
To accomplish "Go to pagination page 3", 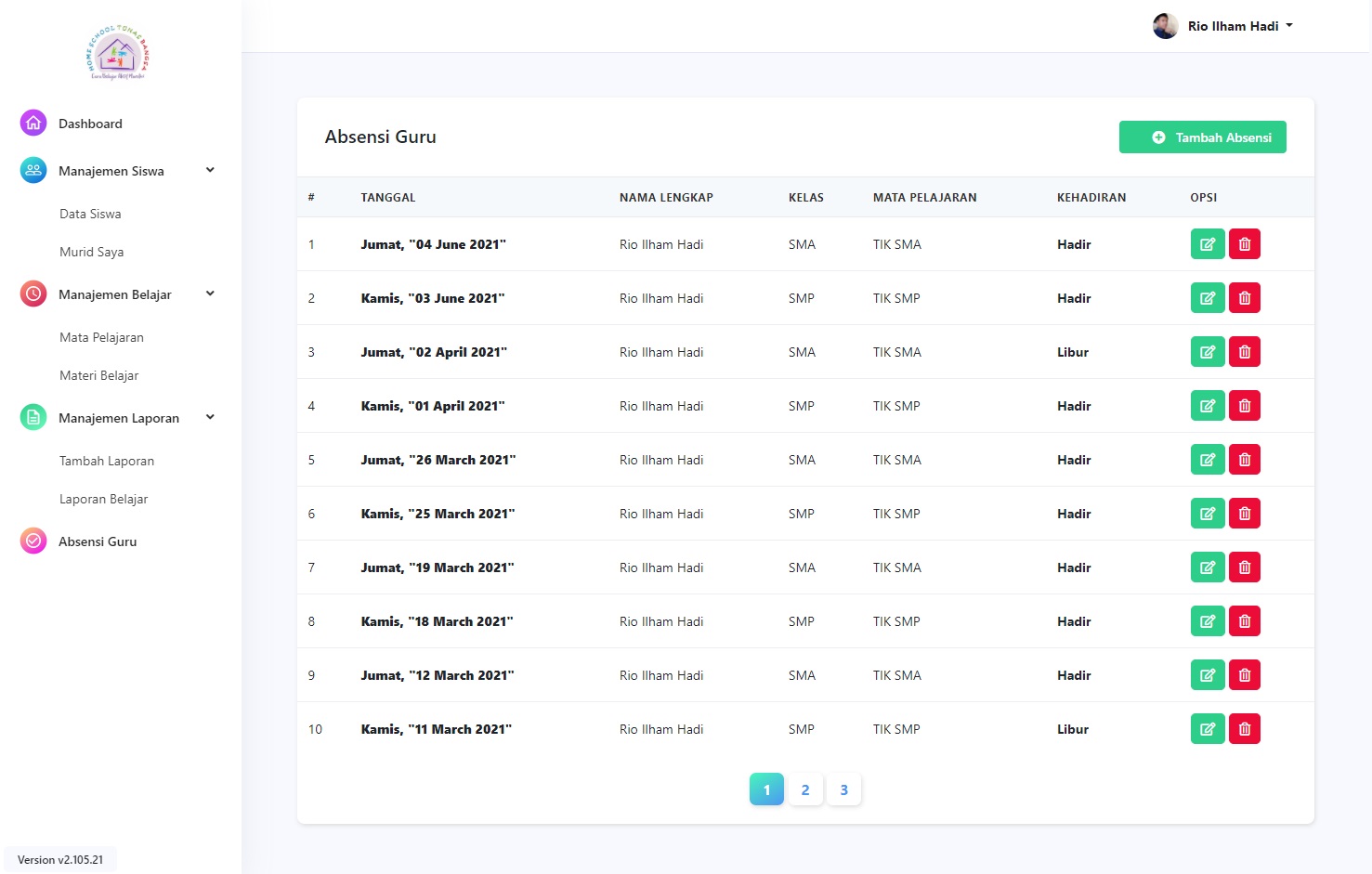I will click(x=844, y=789).
